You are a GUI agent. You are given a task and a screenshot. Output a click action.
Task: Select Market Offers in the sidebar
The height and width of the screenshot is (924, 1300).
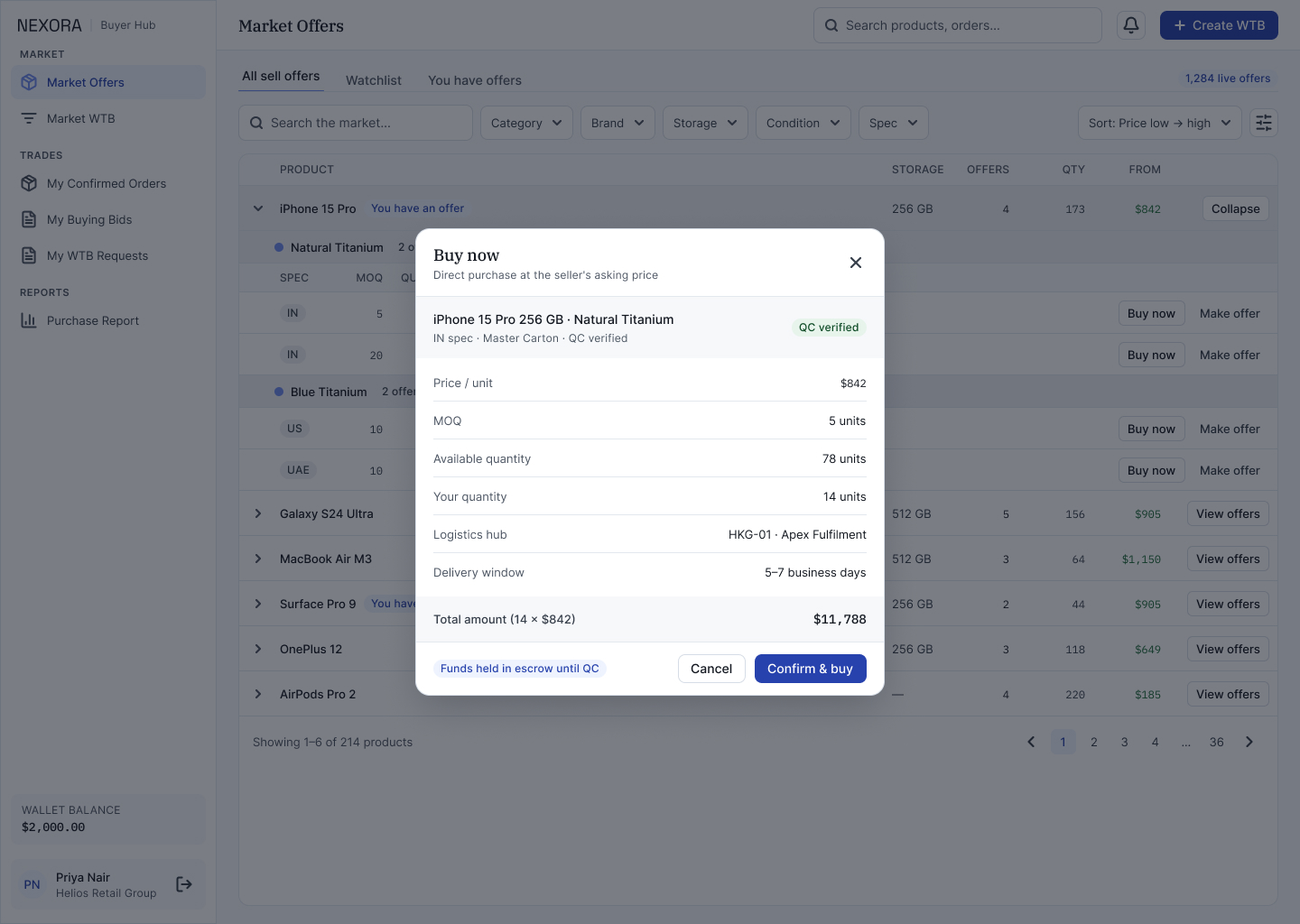pyautogui.click(x=108, y=82)
